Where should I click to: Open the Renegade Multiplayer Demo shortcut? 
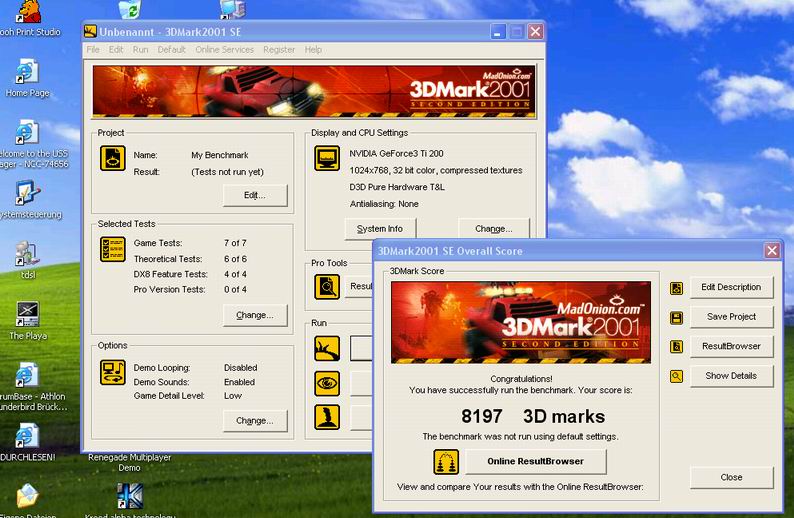[x=130, y=462]
